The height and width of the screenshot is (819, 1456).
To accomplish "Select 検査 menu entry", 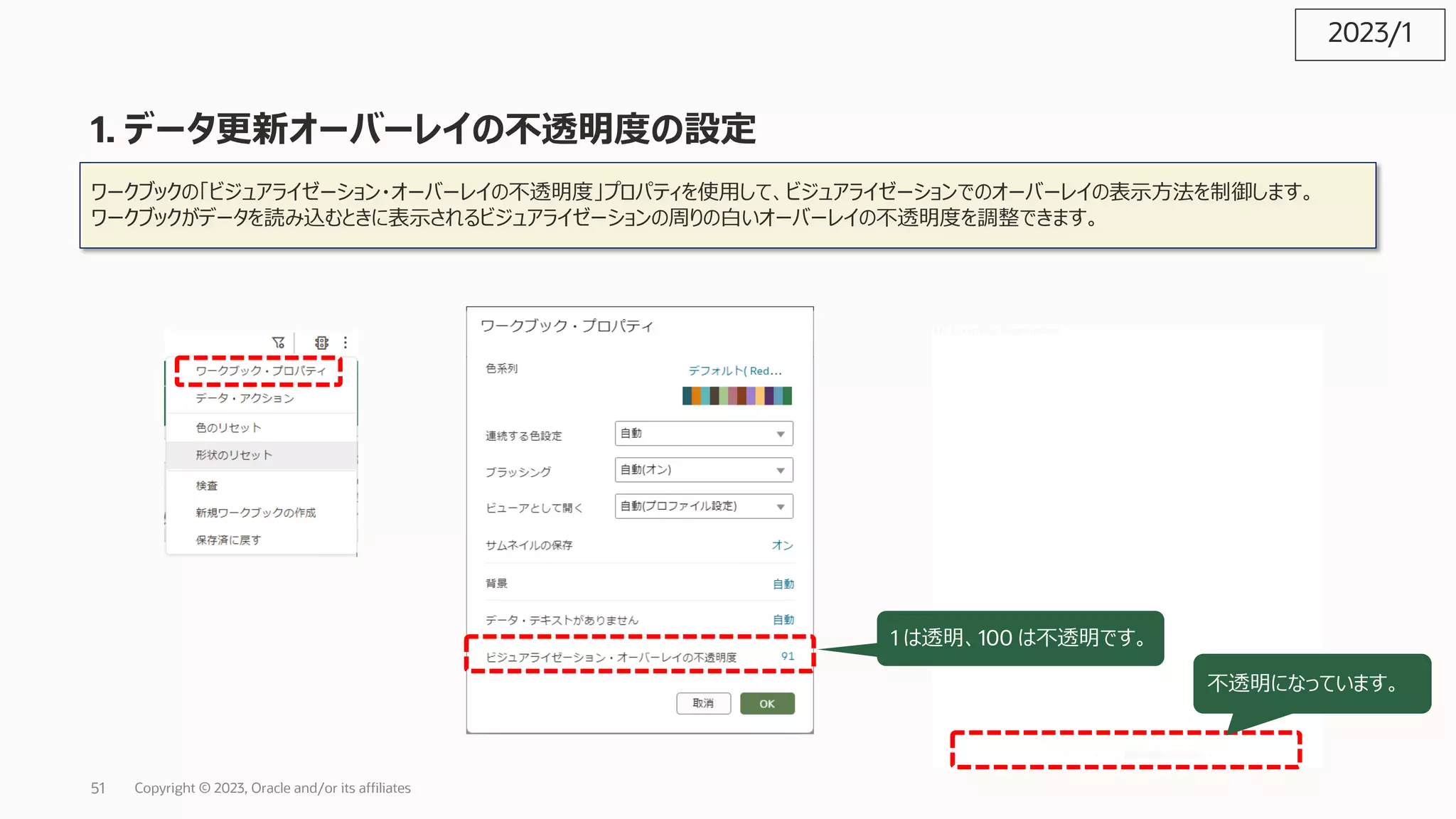I will point(207,486).
